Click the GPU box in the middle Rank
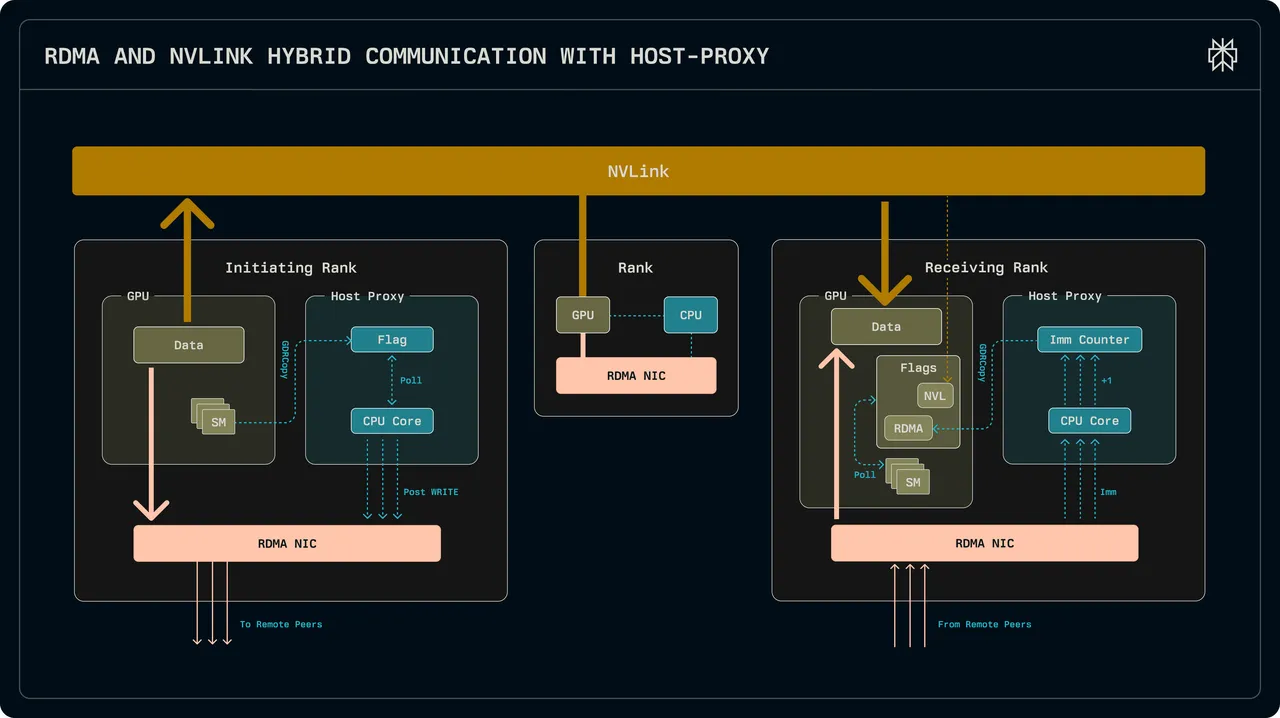 coord(583,315)
